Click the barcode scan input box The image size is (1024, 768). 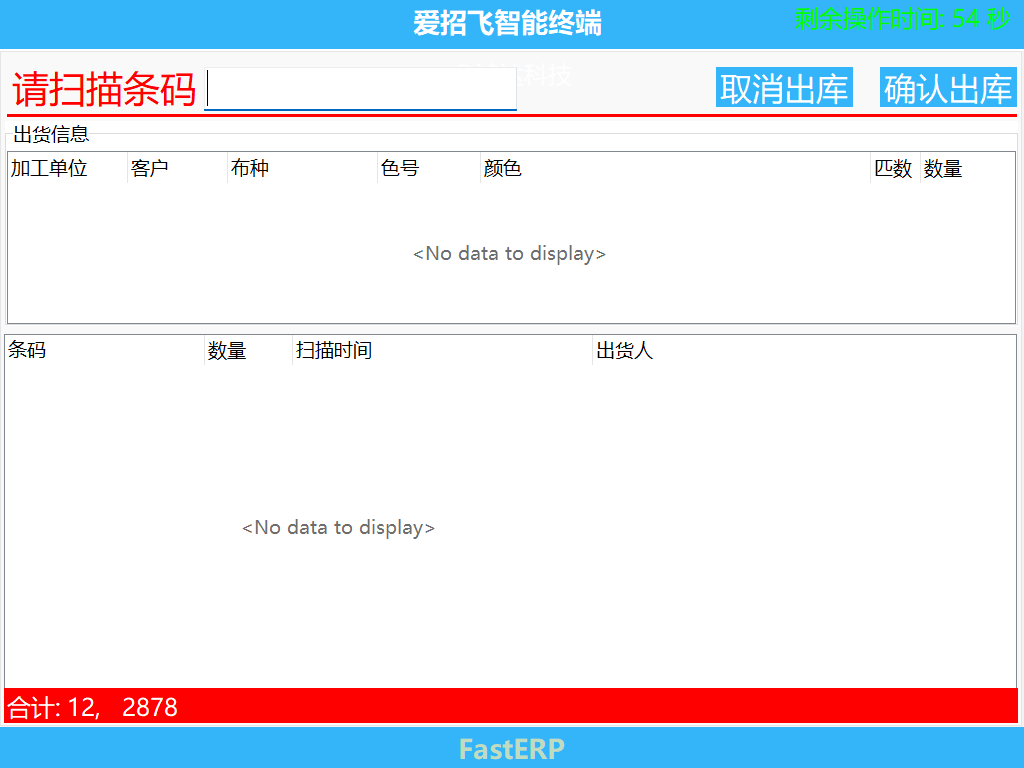point(360,89)
